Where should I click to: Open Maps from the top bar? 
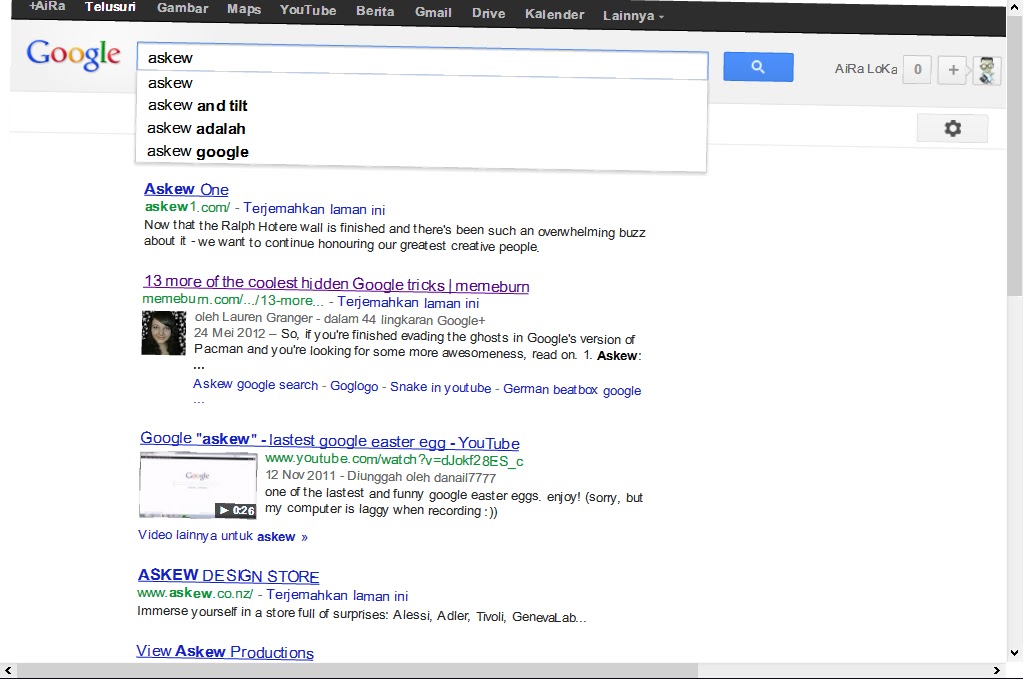point(244,9)
